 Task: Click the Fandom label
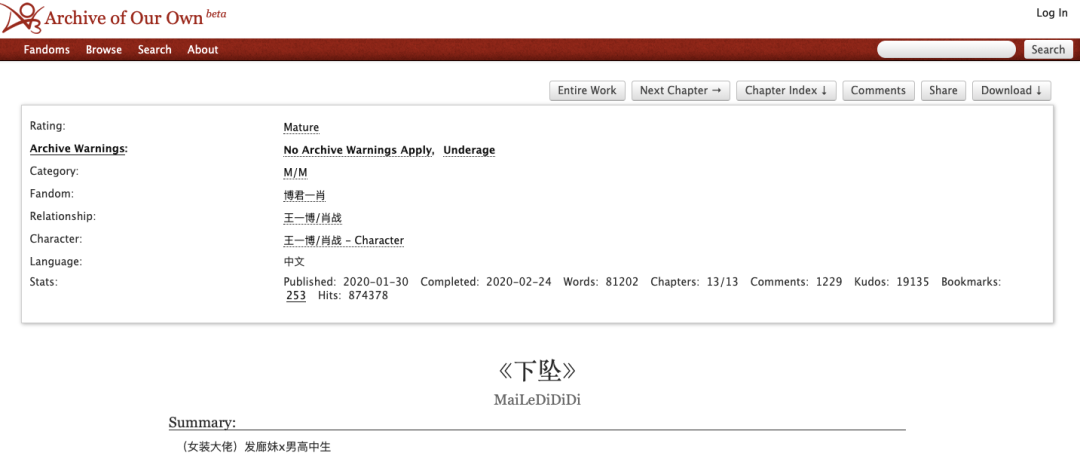pos(52,194)
